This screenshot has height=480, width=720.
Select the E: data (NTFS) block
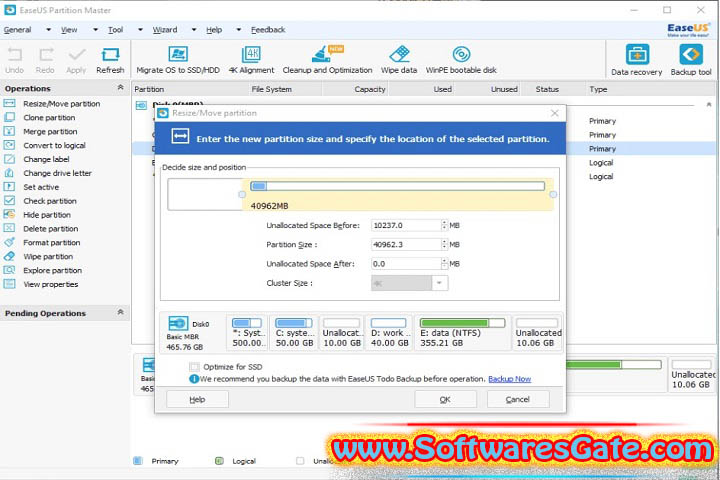pyautogui.click(x=462, y=333)
